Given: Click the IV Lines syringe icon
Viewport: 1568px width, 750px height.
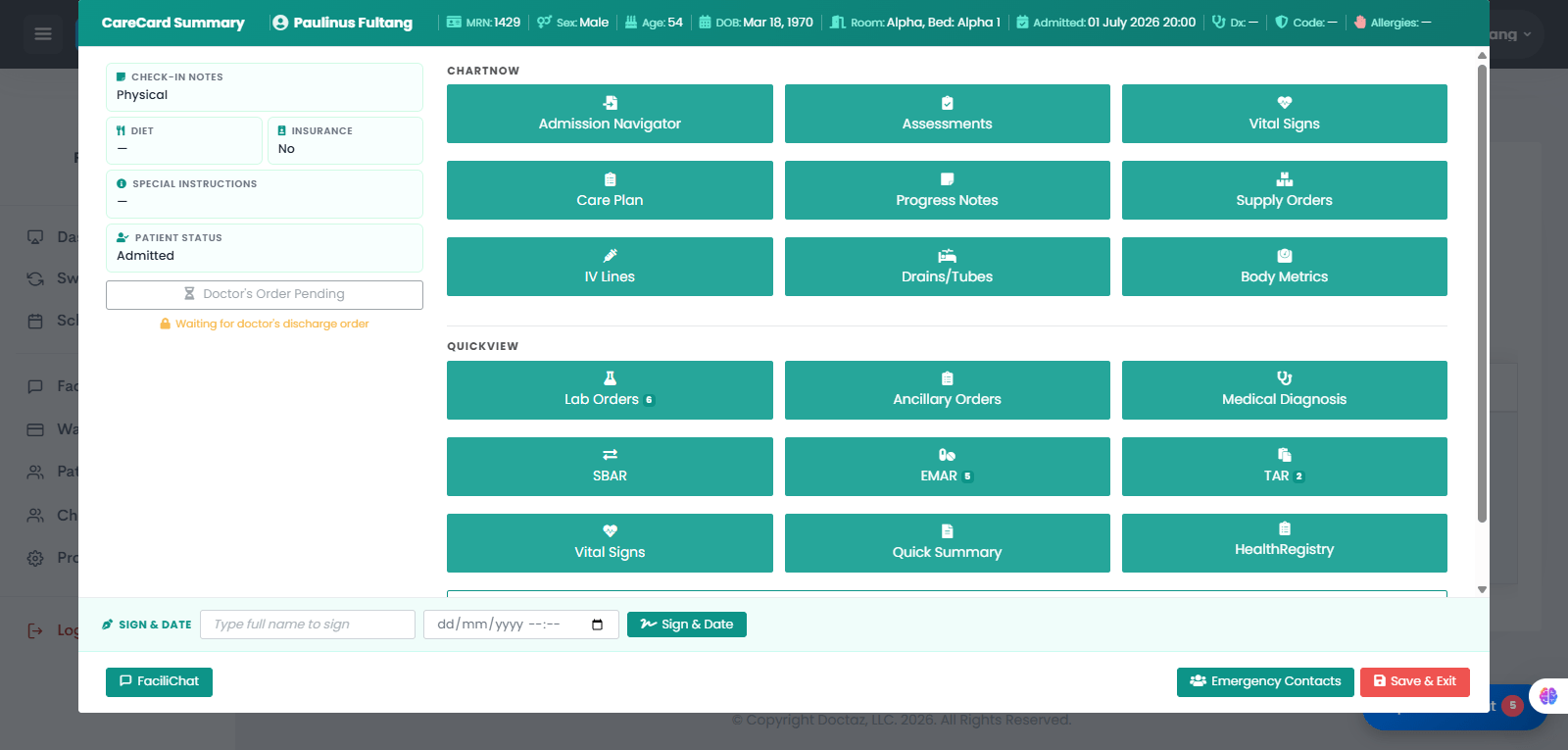Looking at the screenshot, I should [x=610, y=256].
